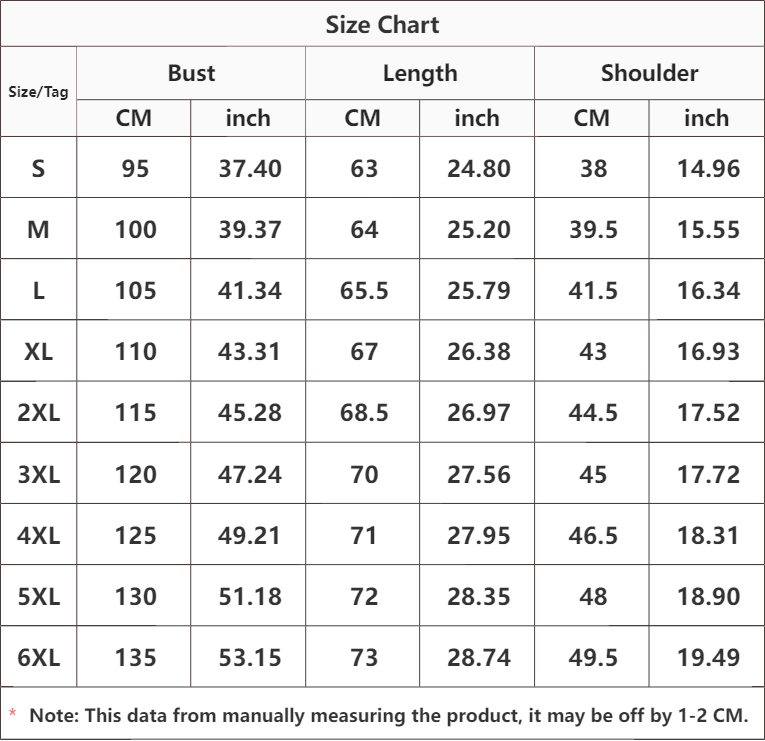Select the 2XL size row label
765x741 pixels.
pos(38,412)
